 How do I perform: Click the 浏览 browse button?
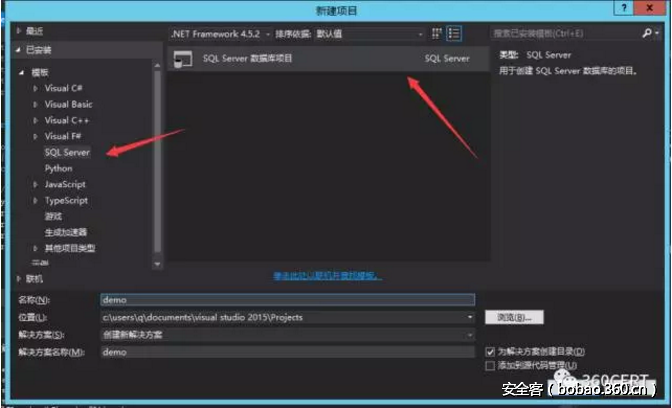coord(514,317)
